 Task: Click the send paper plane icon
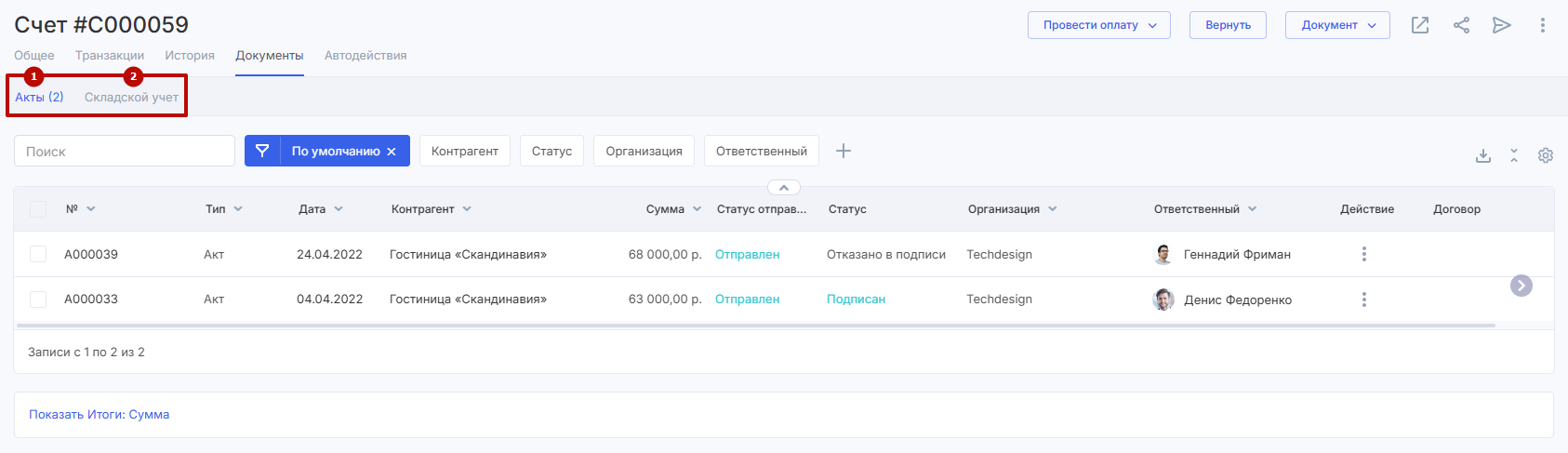(x=1501, y=25)
